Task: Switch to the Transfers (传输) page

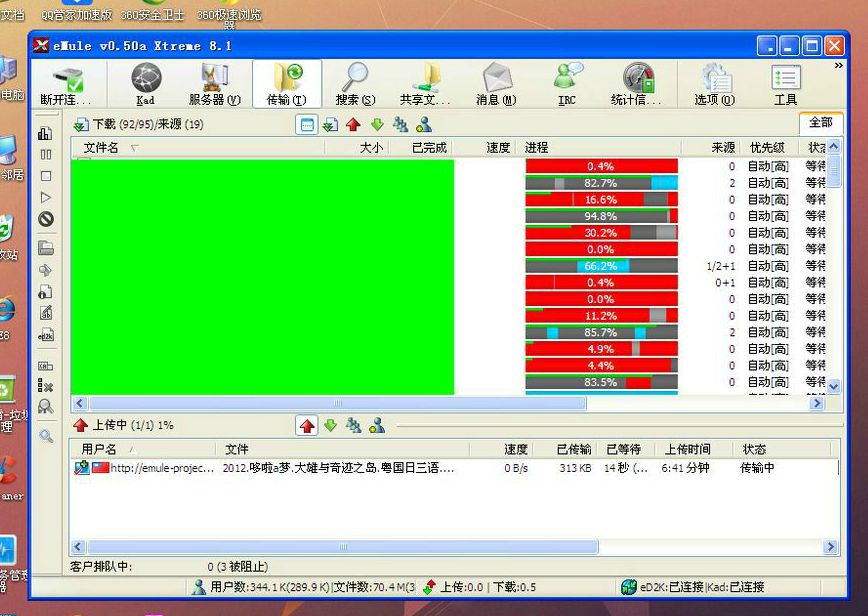Action: pos(287,84)
